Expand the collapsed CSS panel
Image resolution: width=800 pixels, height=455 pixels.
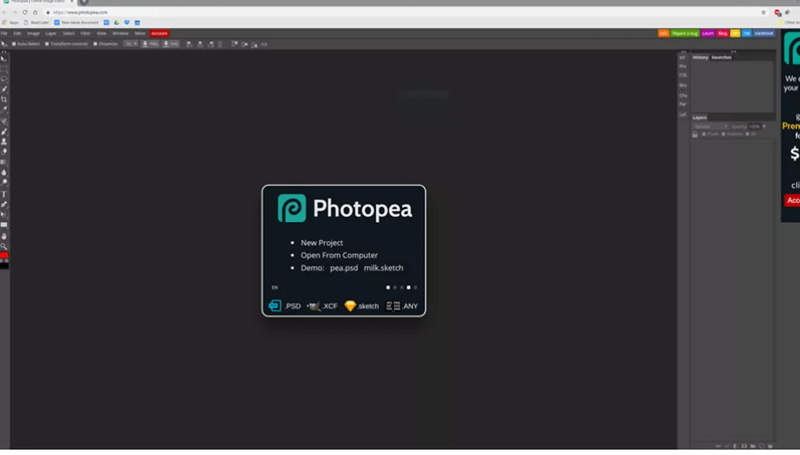(683, 75)
